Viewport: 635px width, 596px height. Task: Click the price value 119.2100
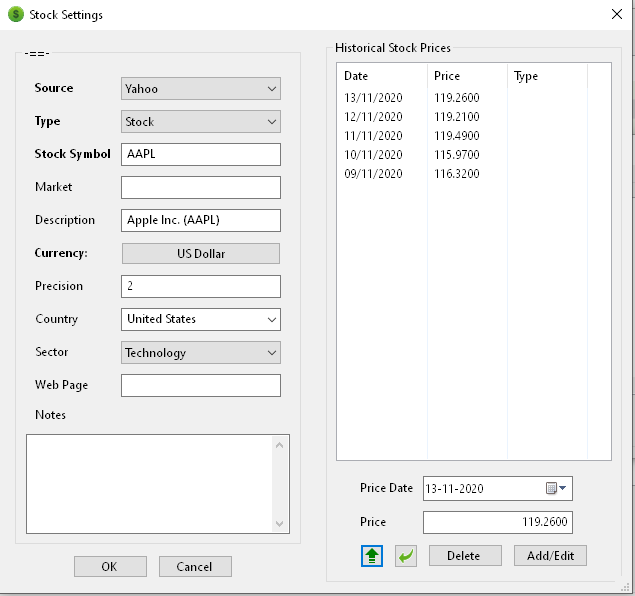pos(457,117)
